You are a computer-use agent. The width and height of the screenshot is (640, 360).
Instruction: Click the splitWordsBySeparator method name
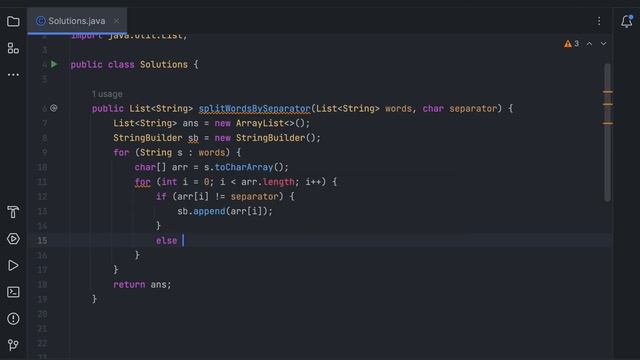[x=255, y=109]
